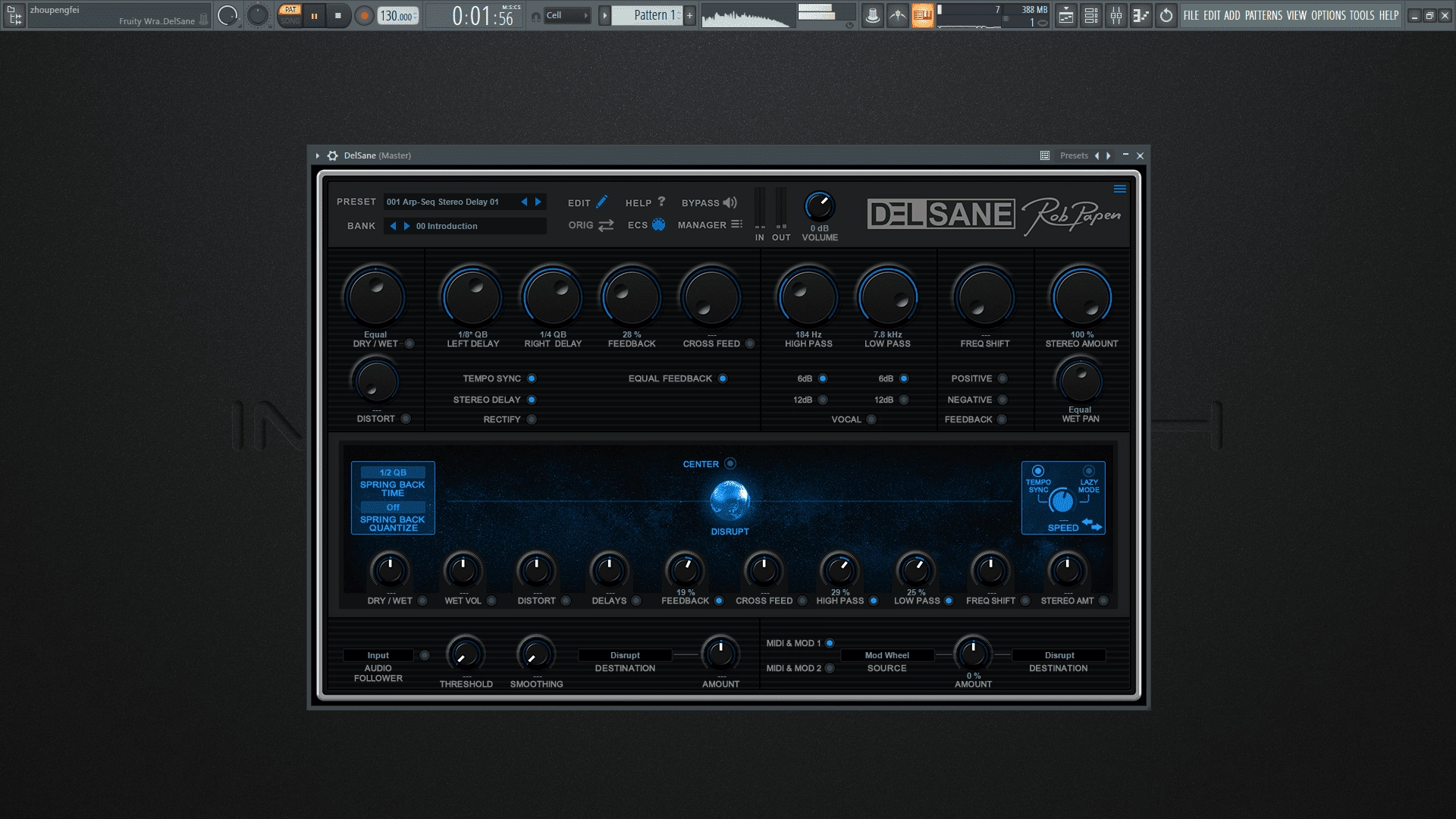Open the EDIT menu
The width and height of the screenshot is (1456, 819).
tap(1212, 15)
